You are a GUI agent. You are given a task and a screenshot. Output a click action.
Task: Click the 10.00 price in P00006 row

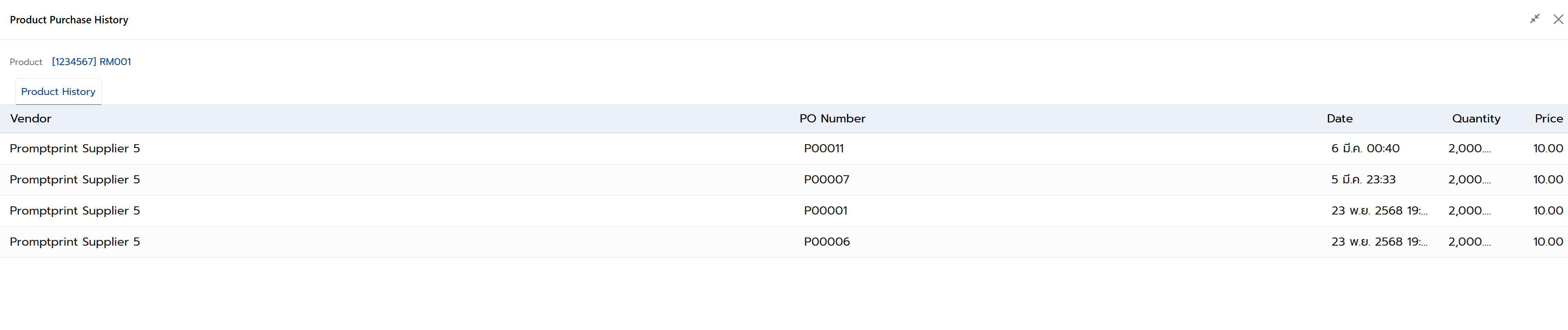(1548, 241)
